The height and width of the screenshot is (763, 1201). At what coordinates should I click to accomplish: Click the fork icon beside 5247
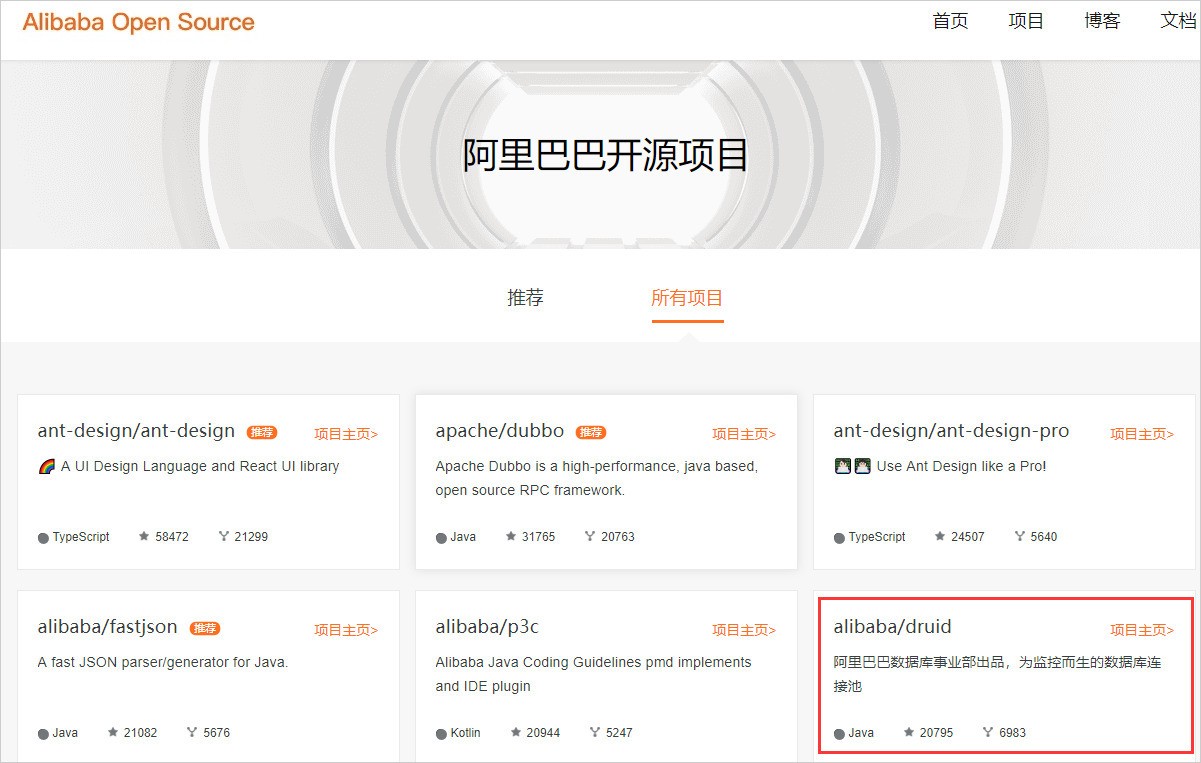pyautogui.click(x=595, y=732)
